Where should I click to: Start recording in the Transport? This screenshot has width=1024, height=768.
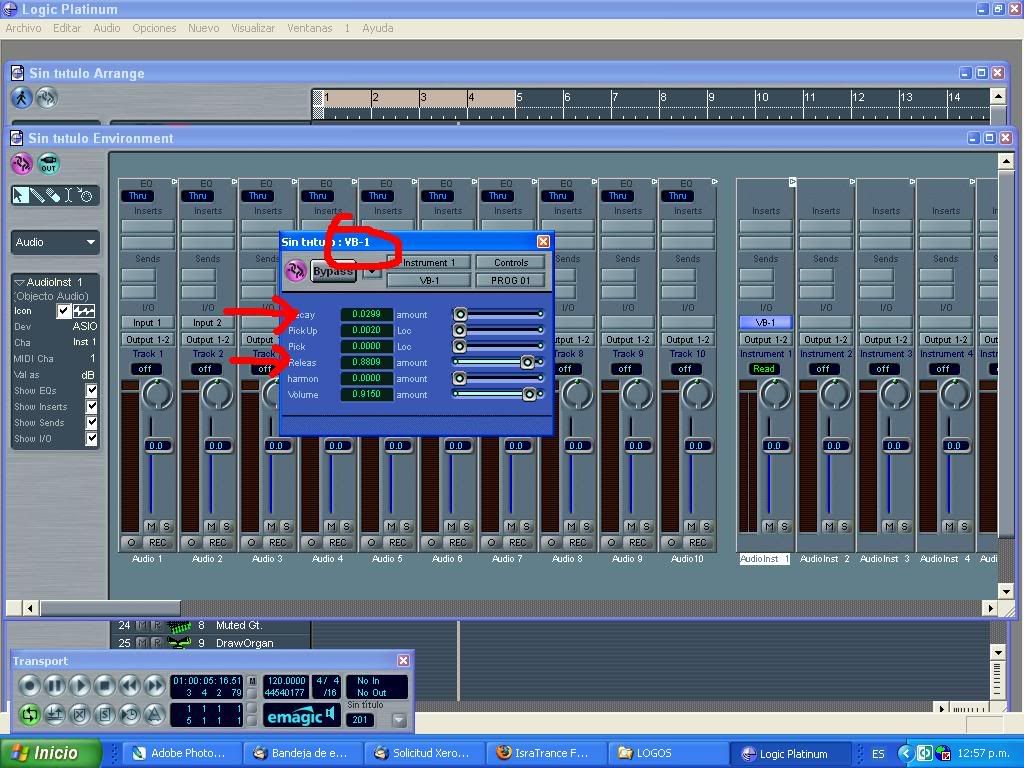click(29, 686)
